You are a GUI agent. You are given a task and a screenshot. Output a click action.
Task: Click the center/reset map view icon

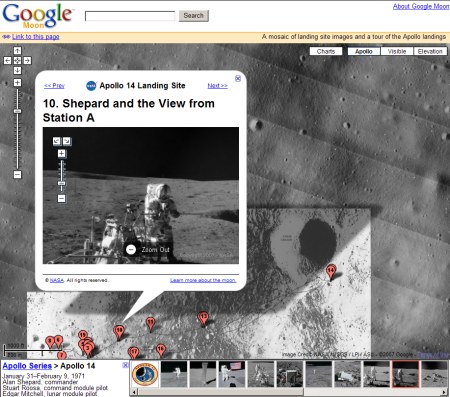17,60
